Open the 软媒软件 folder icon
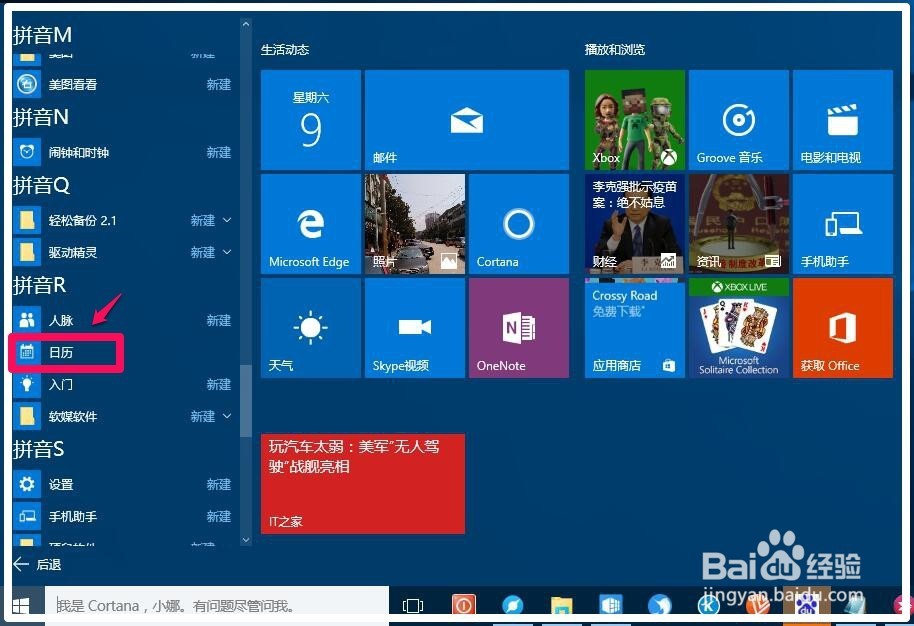This screenshot has height=626, width=914. point(27,416)
